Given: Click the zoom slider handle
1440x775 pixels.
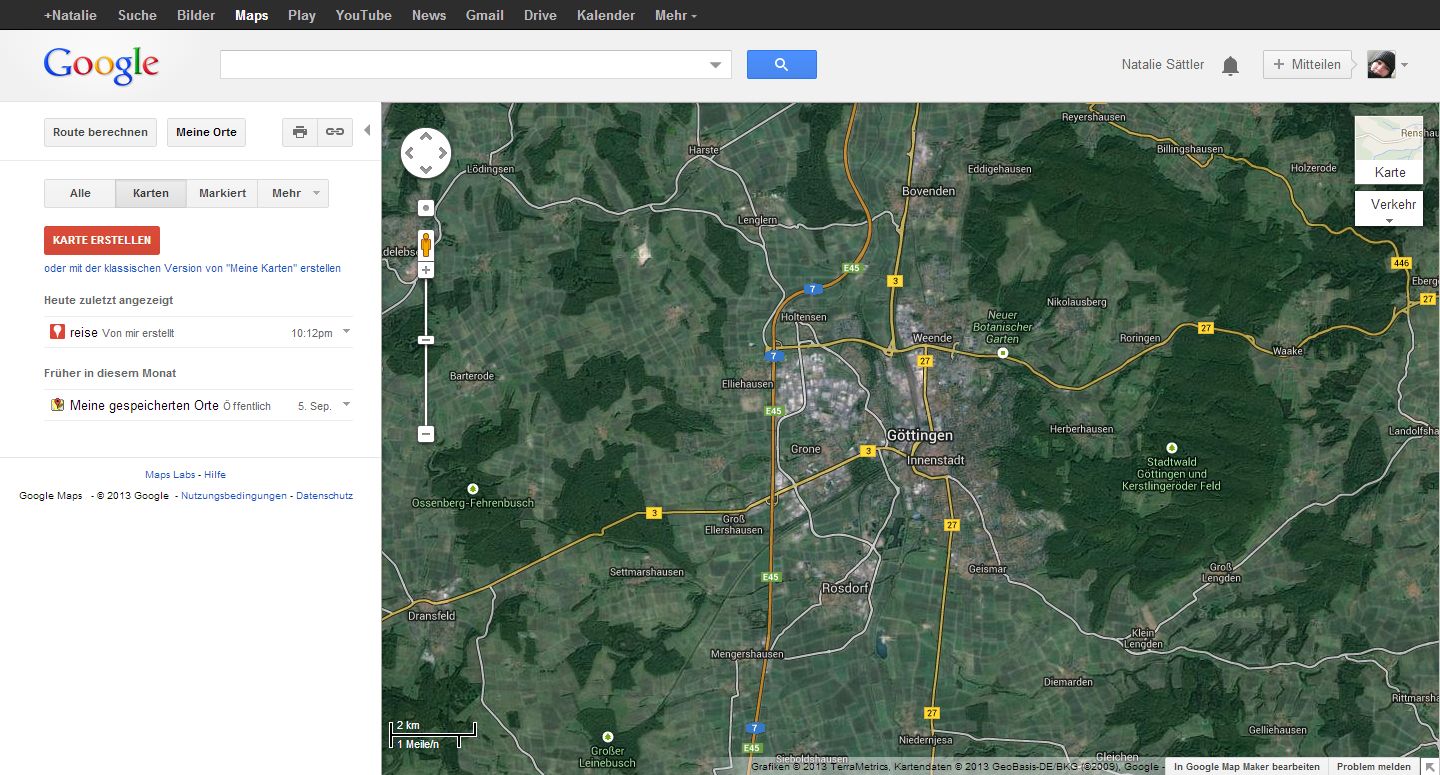Looking at the screenshot, I should (426, 341).
